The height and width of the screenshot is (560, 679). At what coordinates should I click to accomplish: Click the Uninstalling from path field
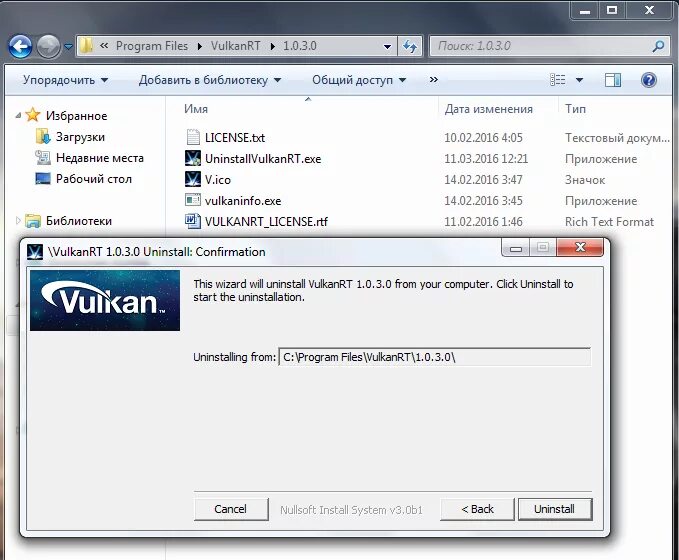click(434, 357)
